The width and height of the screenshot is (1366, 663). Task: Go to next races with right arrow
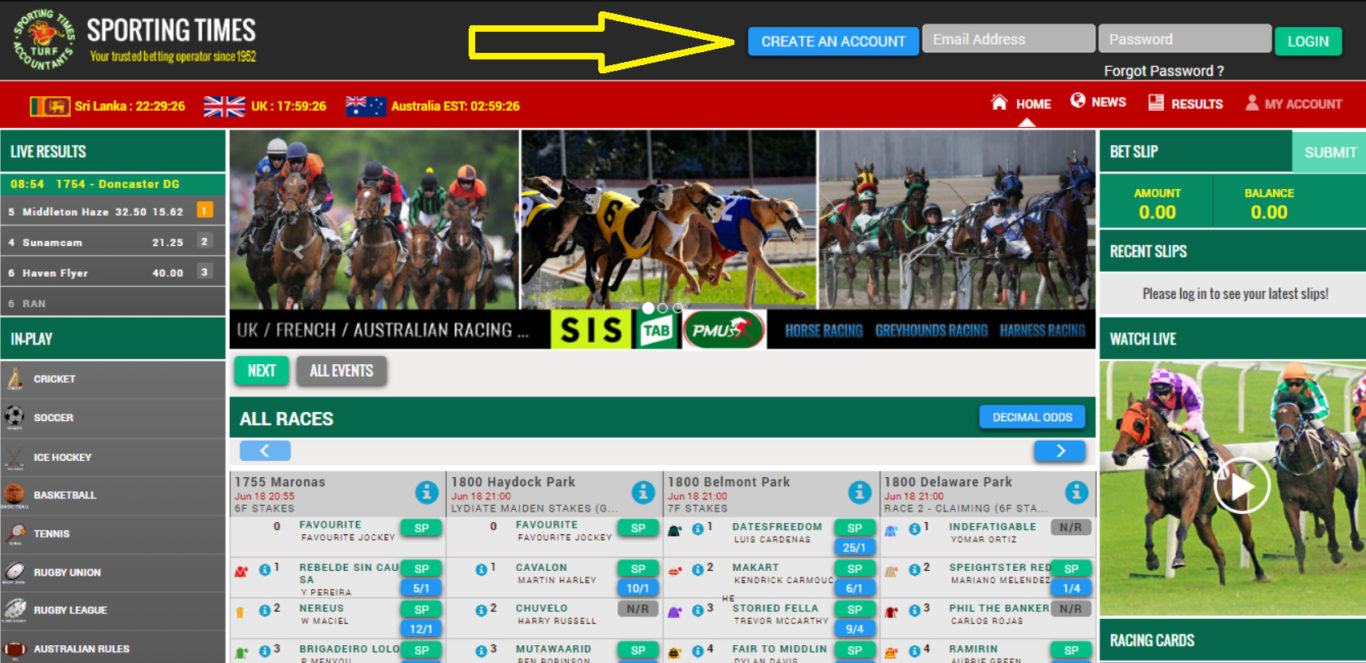coord(1060,451)
